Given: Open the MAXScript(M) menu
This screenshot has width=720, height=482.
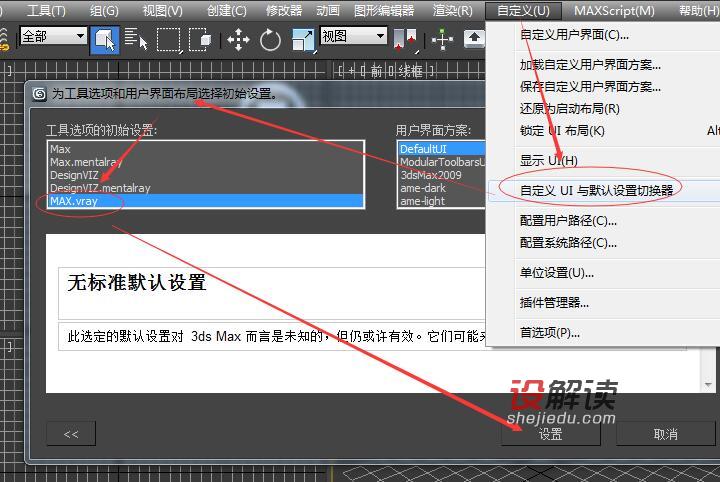Looking at the screenshot, I should click(614, 11).
